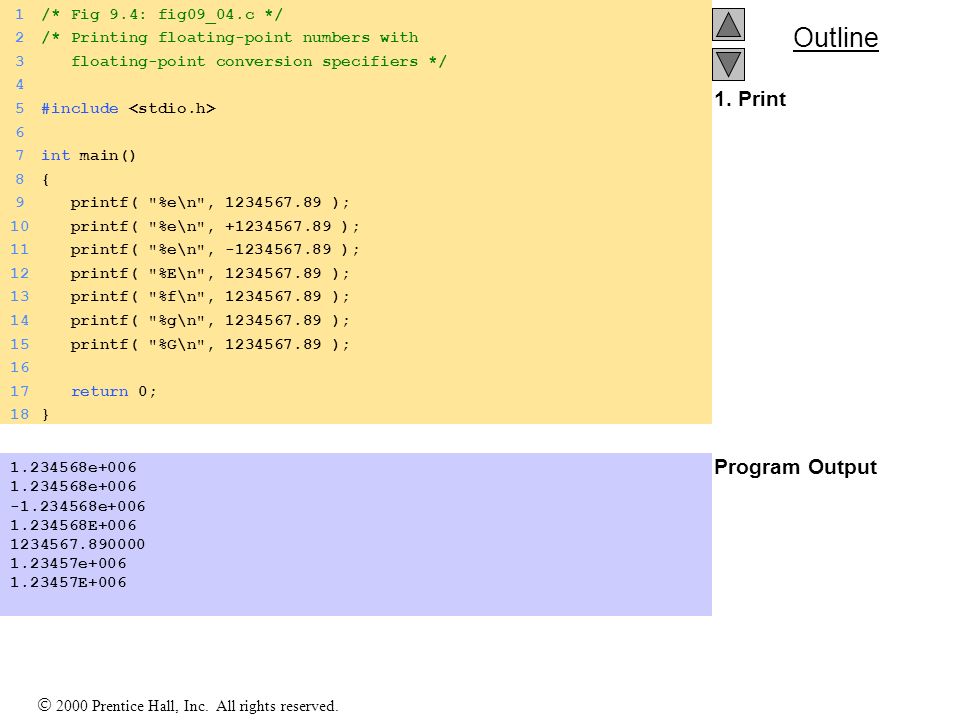
Task: Click the 'Program Output' label
Action: (795, 467)
